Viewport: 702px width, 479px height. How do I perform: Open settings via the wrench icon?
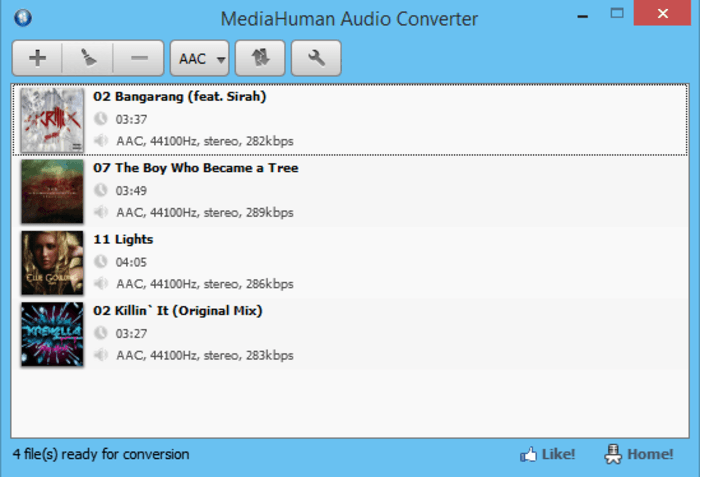pos(316,58)
